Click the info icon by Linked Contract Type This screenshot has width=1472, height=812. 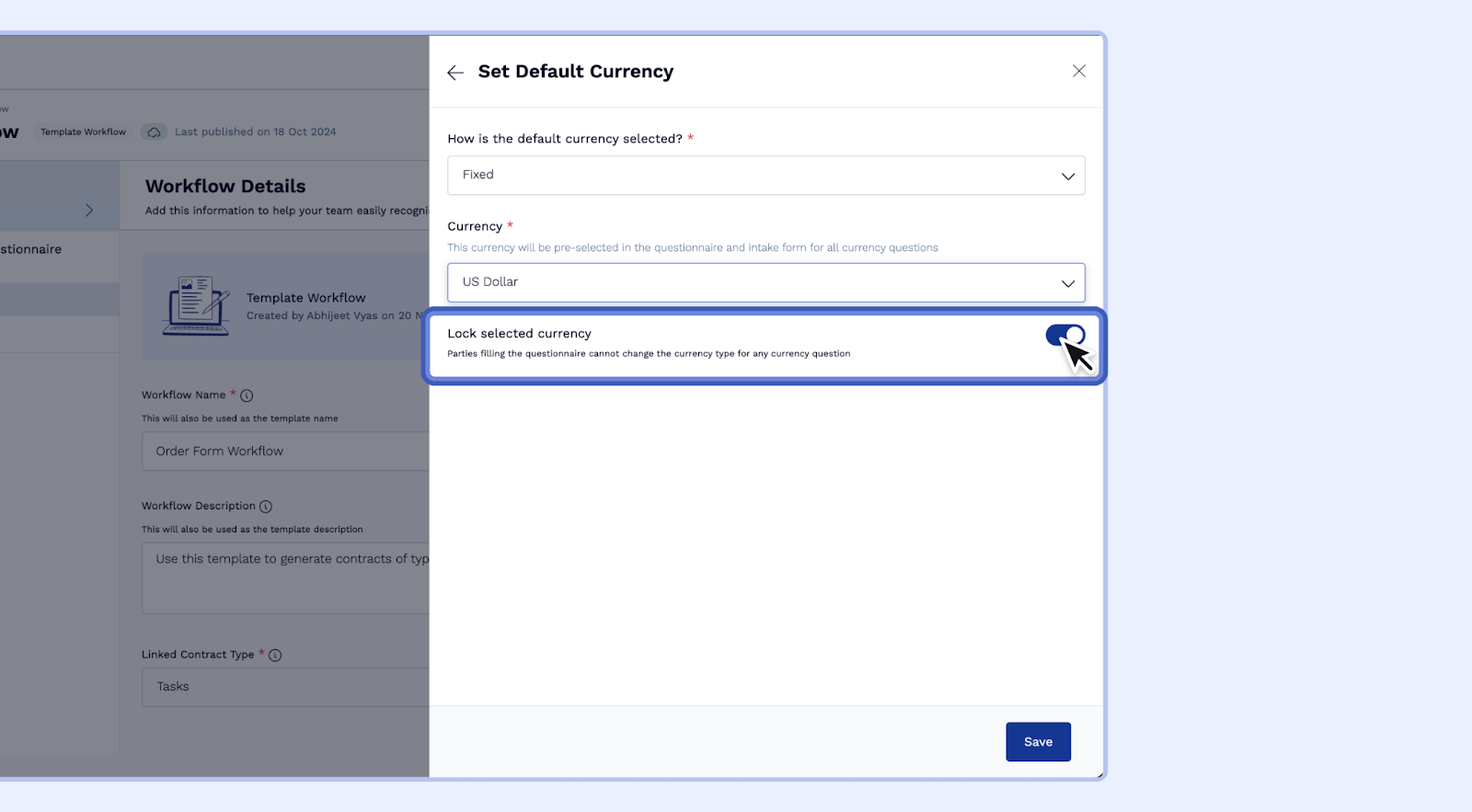coord(275,656)
